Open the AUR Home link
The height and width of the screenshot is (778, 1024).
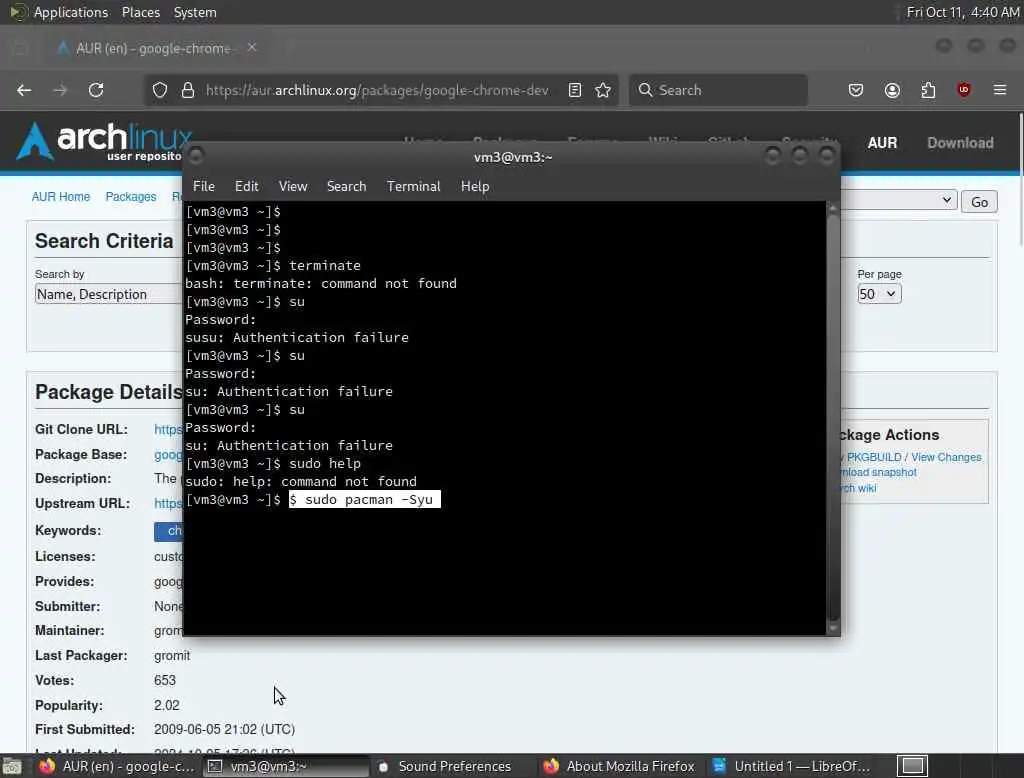pyautogui.click(x=61, y=197)
